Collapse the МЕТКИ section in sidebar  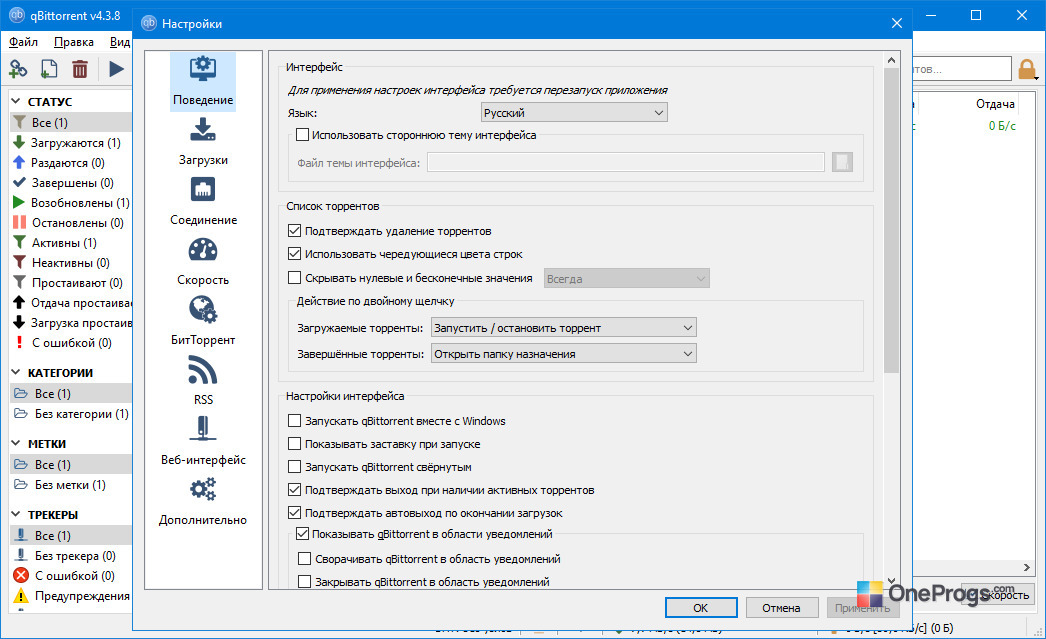tap(16, 444)
